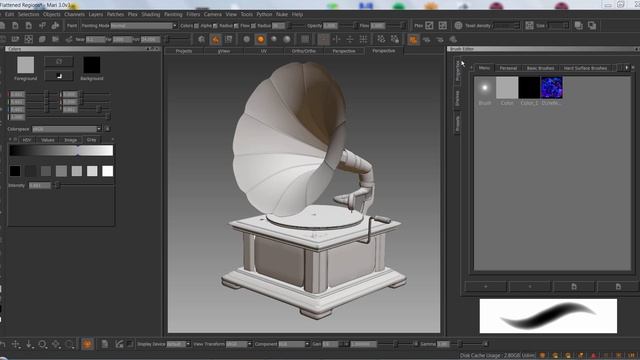This screenshot has height=360, width=640.
Task: Open the Component dropdown
Action: 294,344
